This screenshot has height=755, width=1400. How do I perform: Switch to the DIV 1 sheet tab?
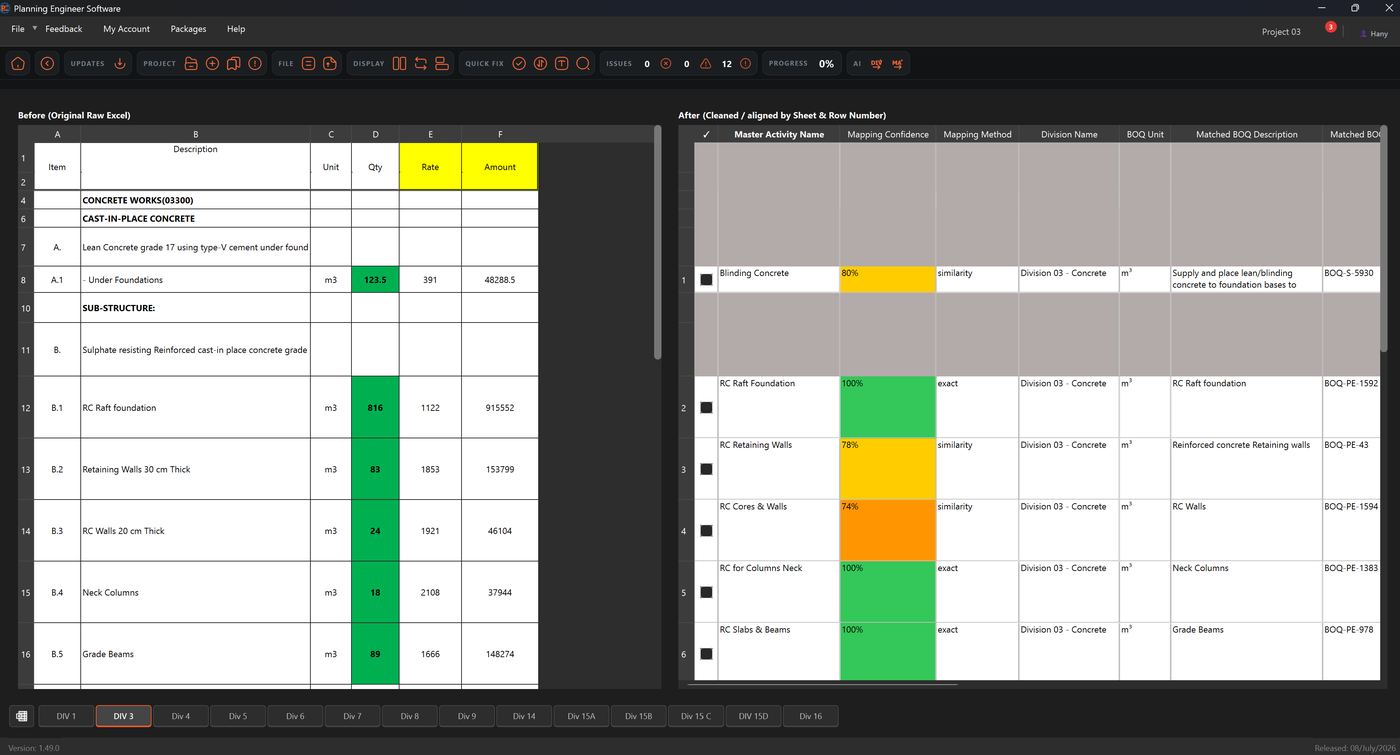pos(66,716)
